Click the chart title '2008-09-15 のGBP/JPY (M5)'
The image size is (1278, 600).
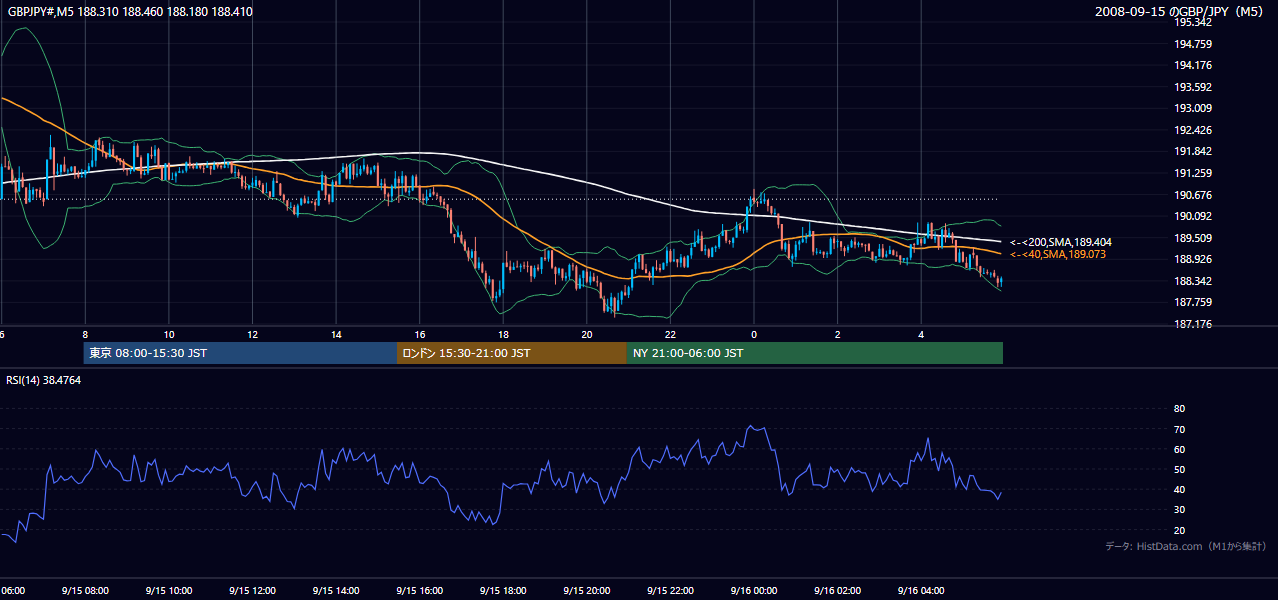coord(1180,12)
